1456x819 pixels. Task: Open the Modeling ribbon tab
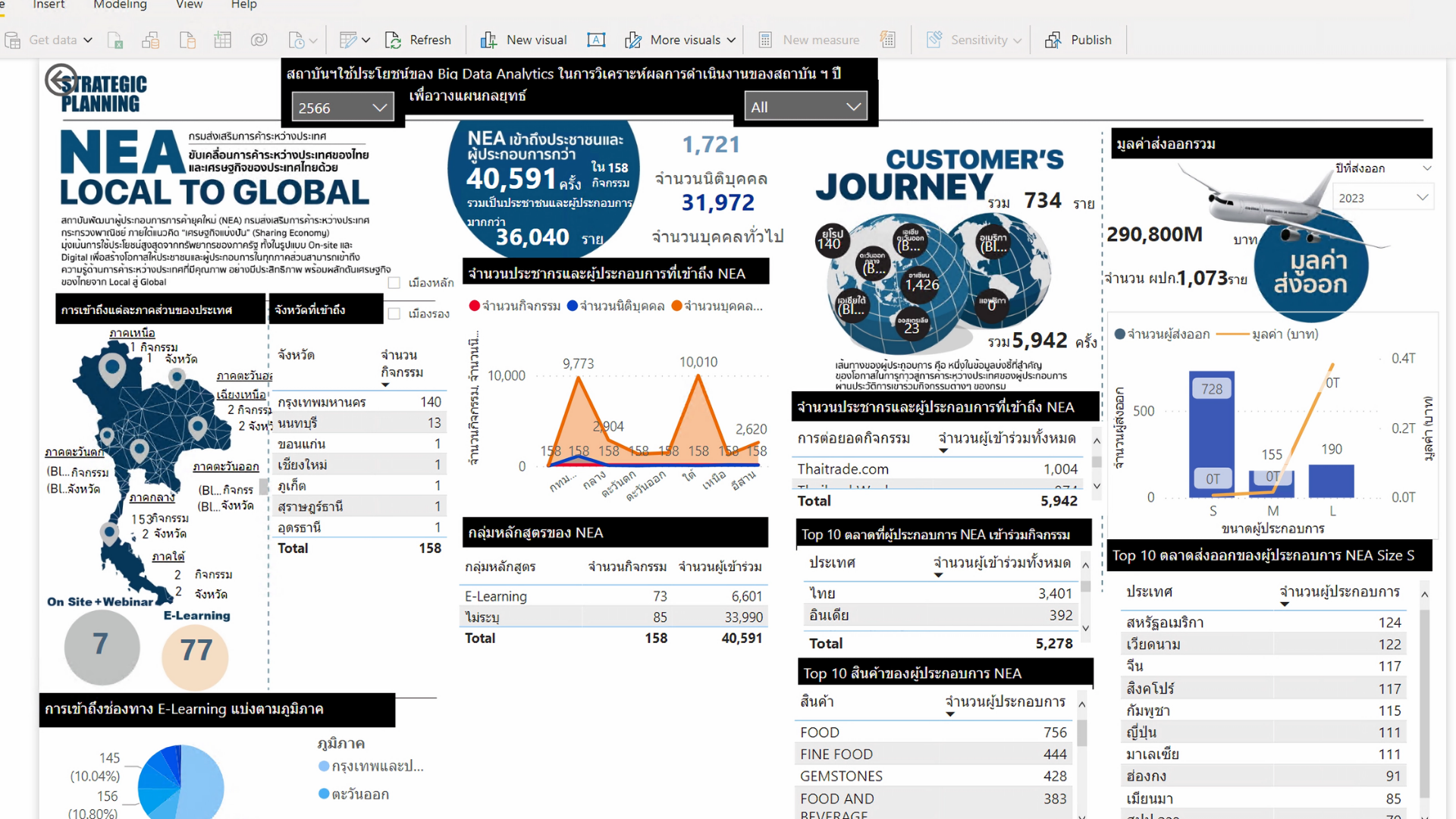[x=120, y=5]
